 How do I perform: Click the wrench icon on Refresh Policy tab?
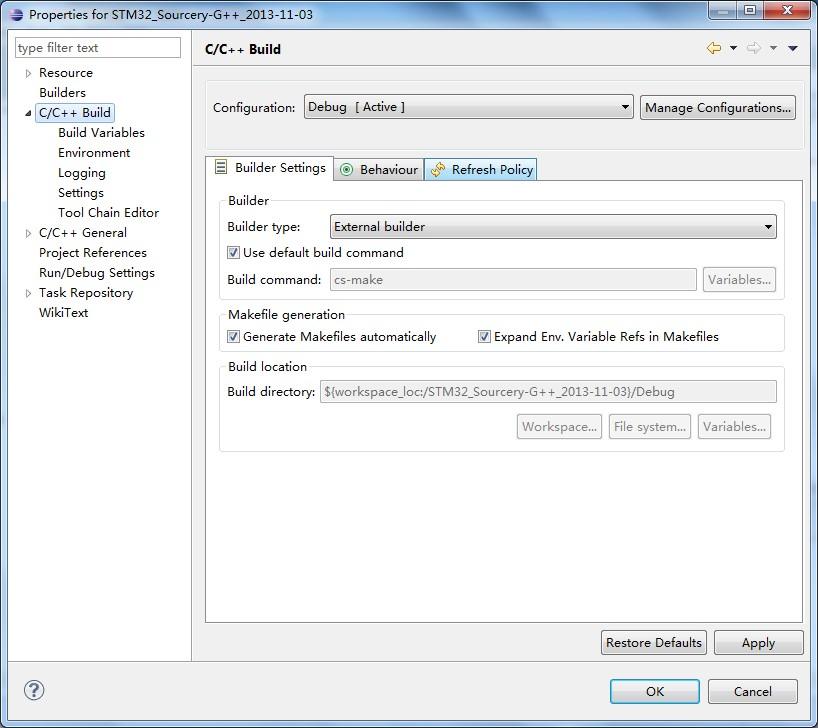[437, 168]
